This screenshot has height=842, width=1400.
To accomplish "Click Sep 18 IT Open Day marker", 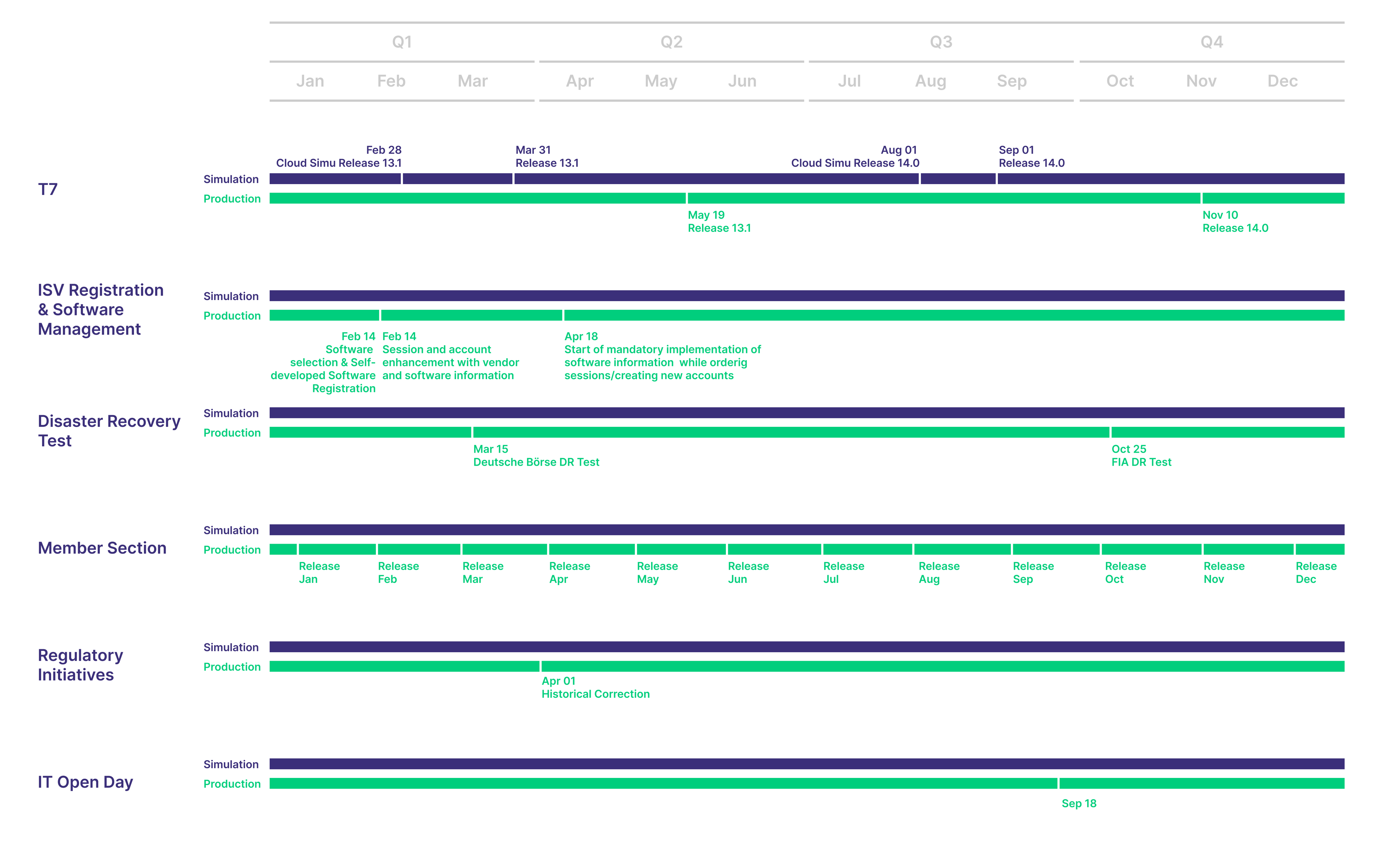I will click(x=1078, y=803).
